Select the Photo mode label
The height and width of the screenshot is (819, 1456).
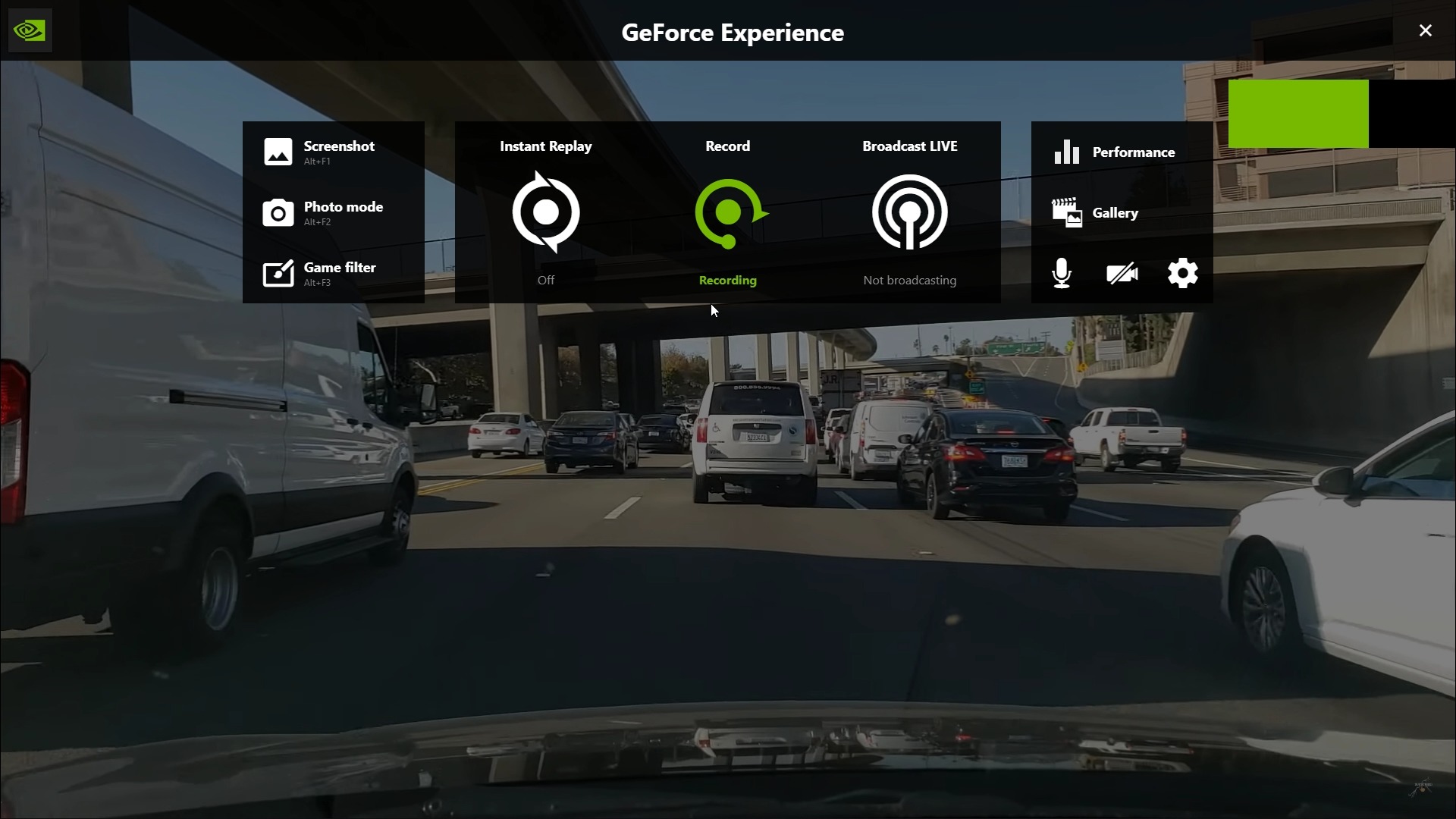point(343,207)
